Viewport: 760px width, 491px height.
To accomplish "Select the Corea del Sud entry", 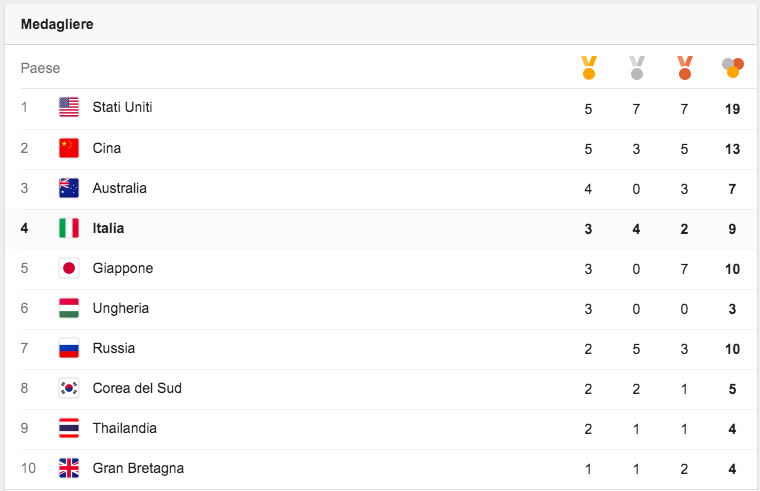I will coord(137,388).
